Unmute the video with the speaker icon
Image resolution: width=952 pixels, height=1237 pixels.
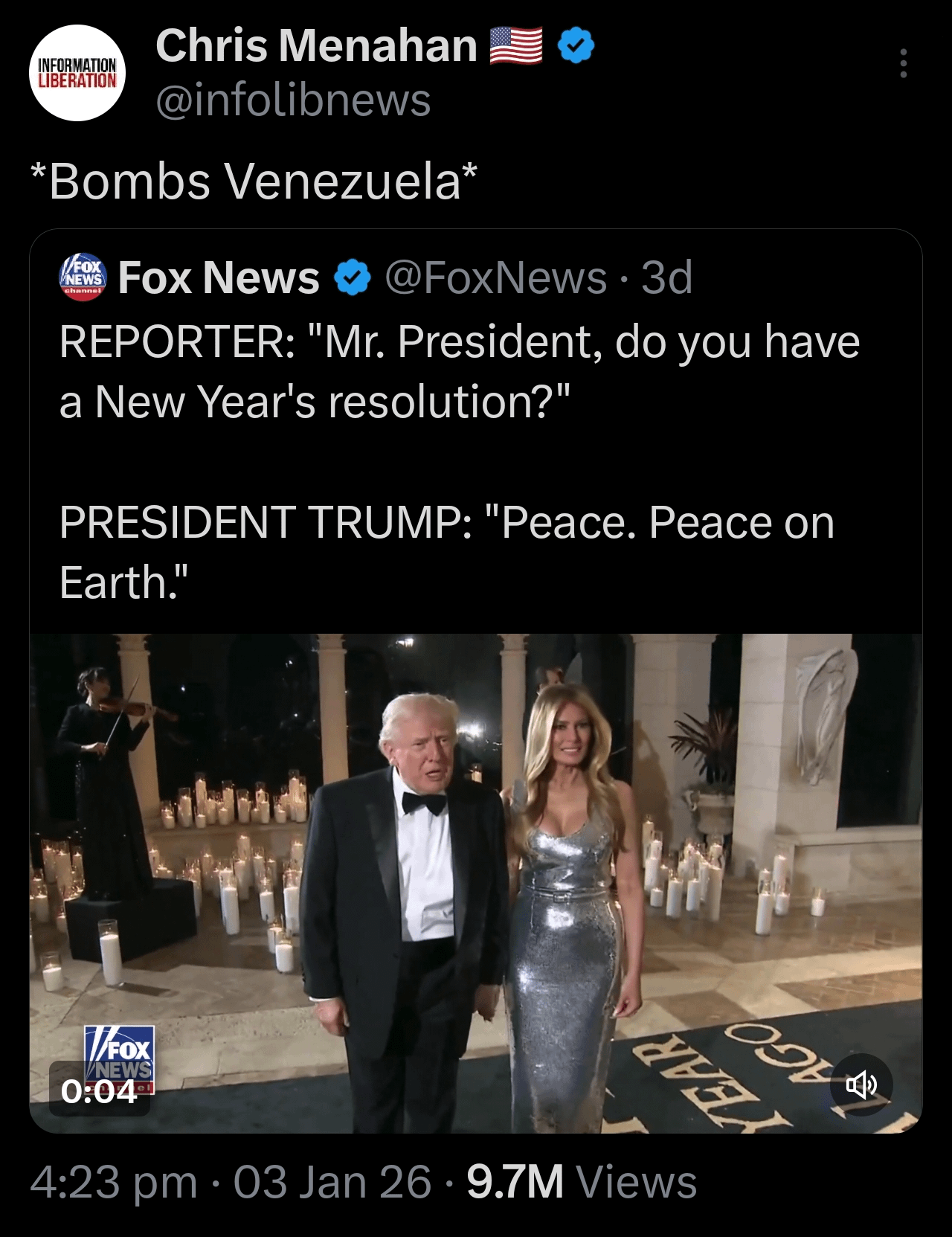861,1085
